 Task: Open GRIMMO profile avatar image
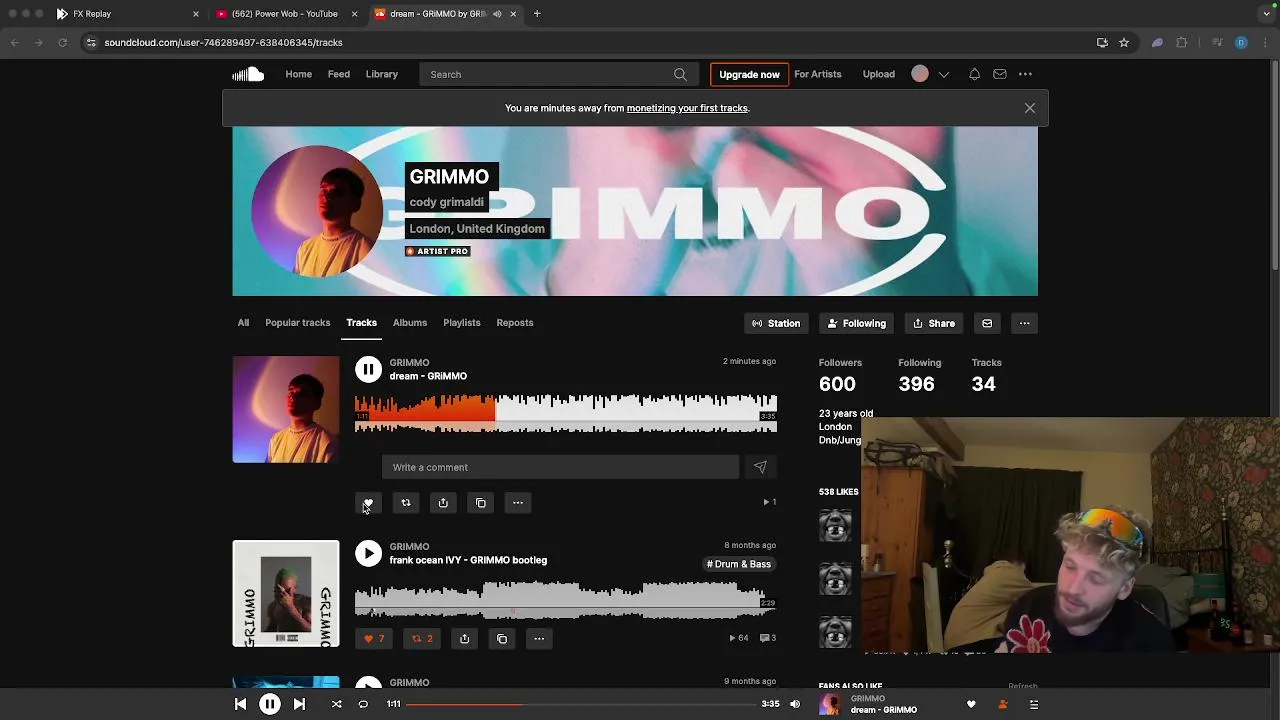pos(316,211)
